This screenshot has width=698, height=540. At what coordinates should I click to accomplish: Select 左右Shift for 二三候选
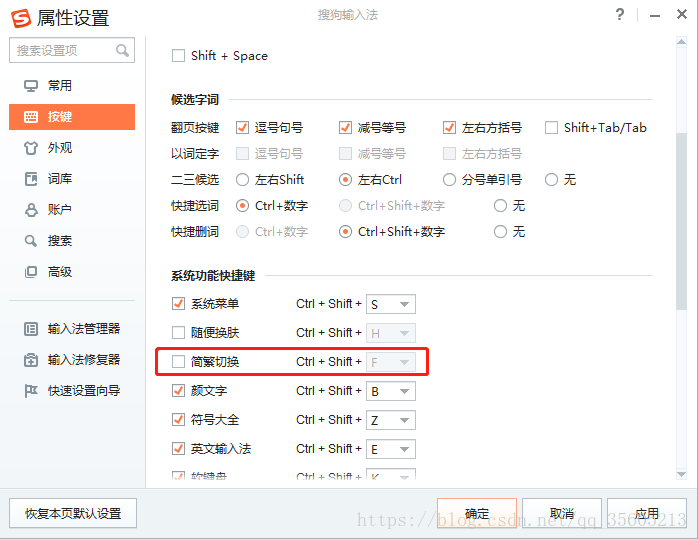(x=242, y=180)
